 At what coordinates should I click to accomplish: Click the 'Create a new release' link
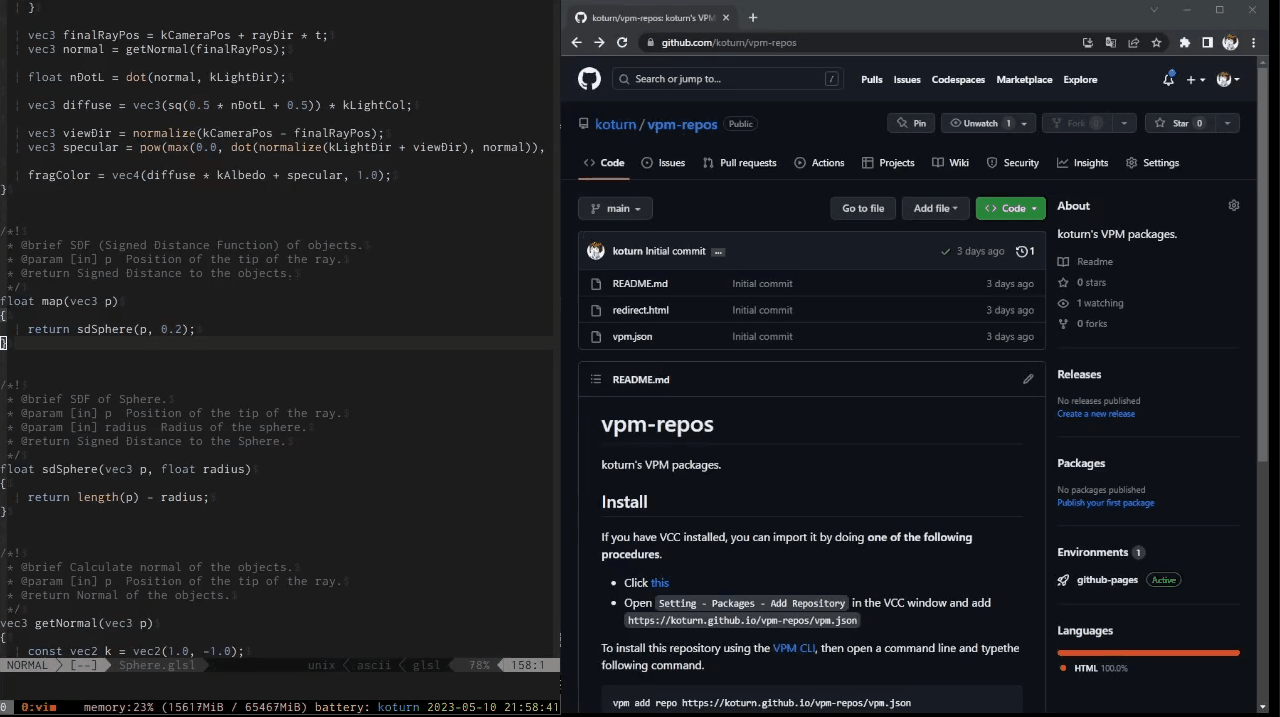point(1096,414)
